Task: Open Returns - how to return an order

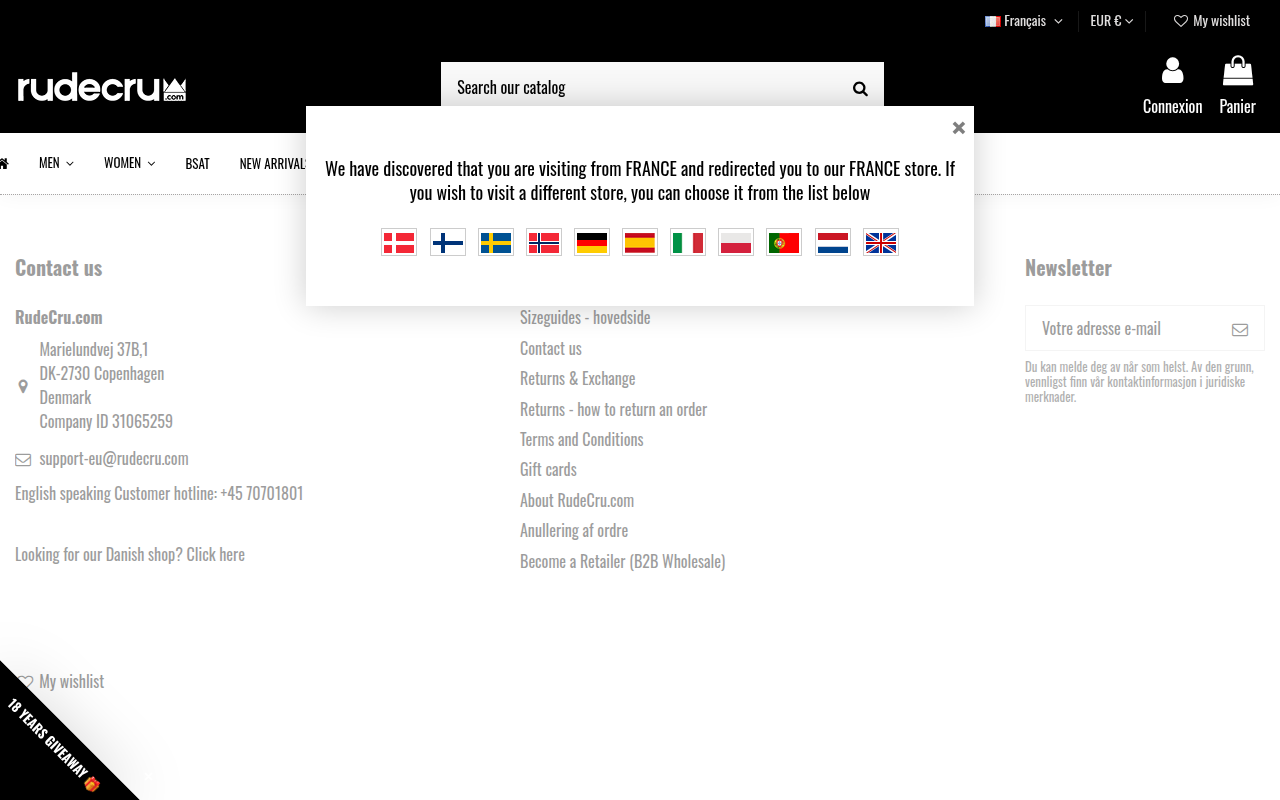Action: [613, 410]
